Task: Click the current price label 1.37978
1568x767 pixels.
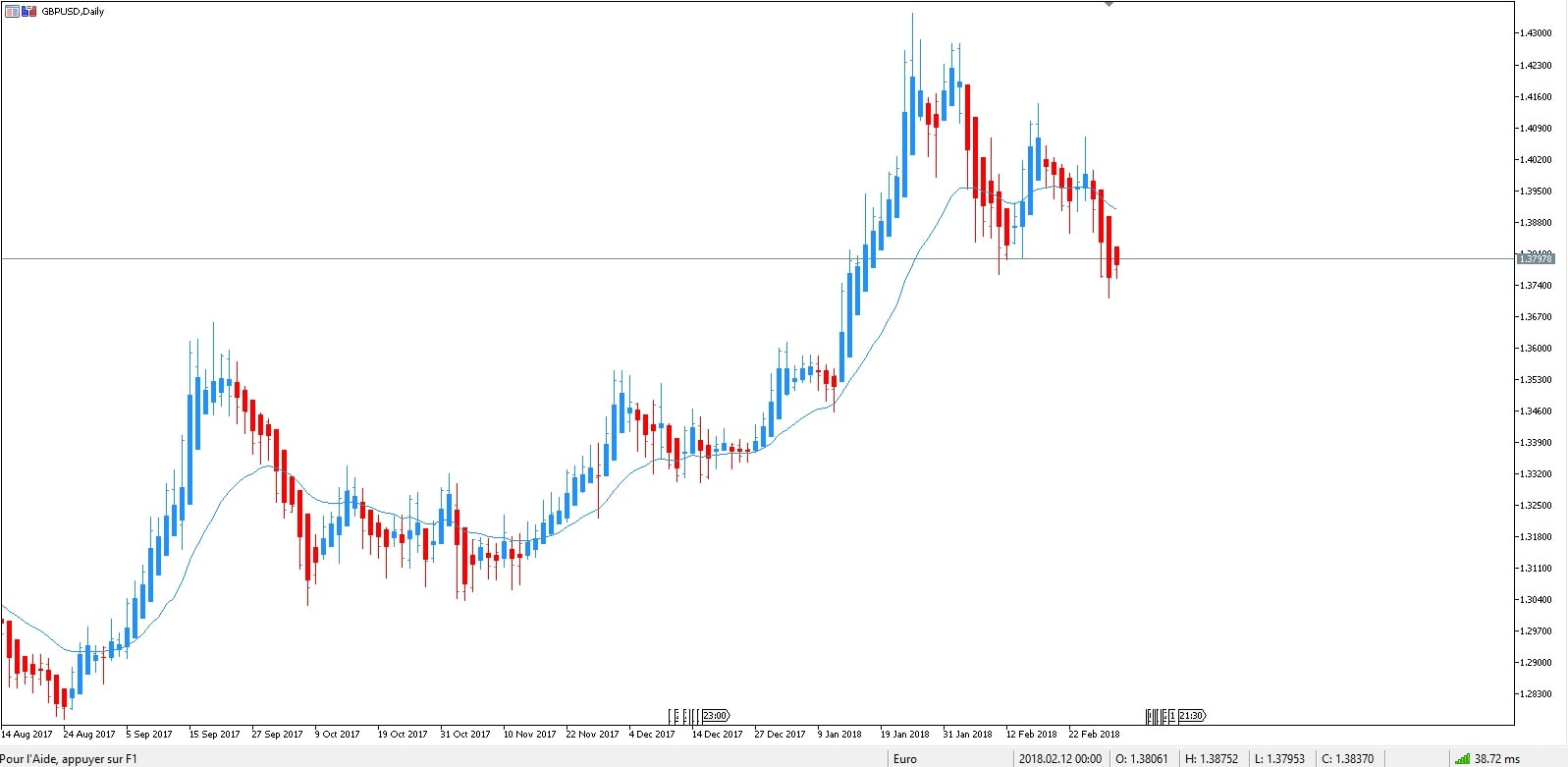Action: (x=1536, y=258)
